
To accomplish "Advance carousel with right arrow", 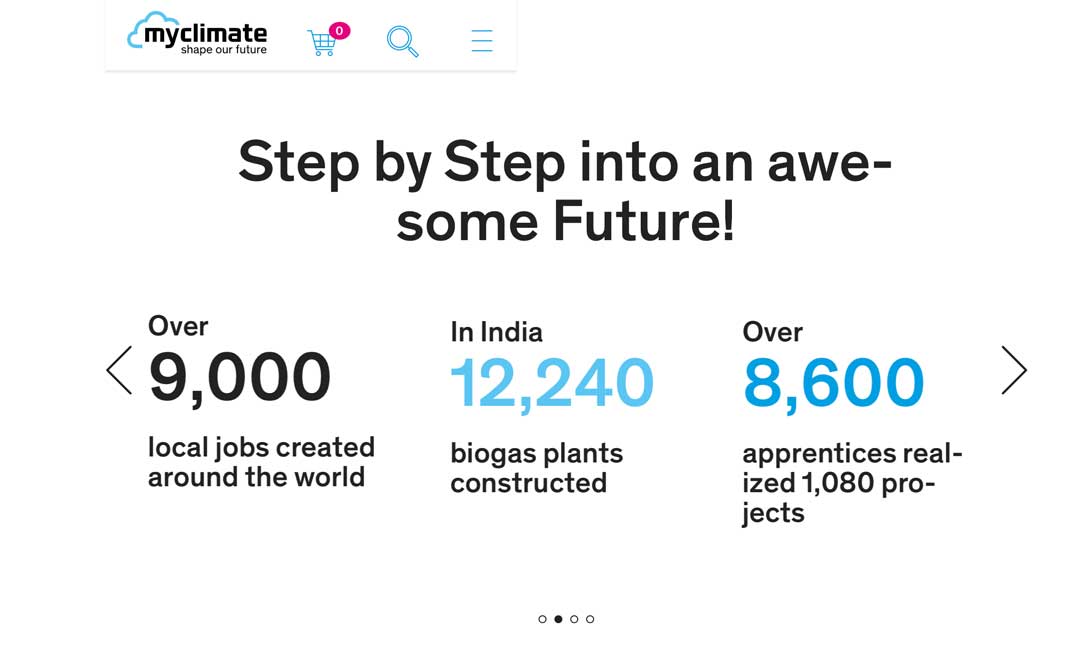I will tap(1014, 370).
